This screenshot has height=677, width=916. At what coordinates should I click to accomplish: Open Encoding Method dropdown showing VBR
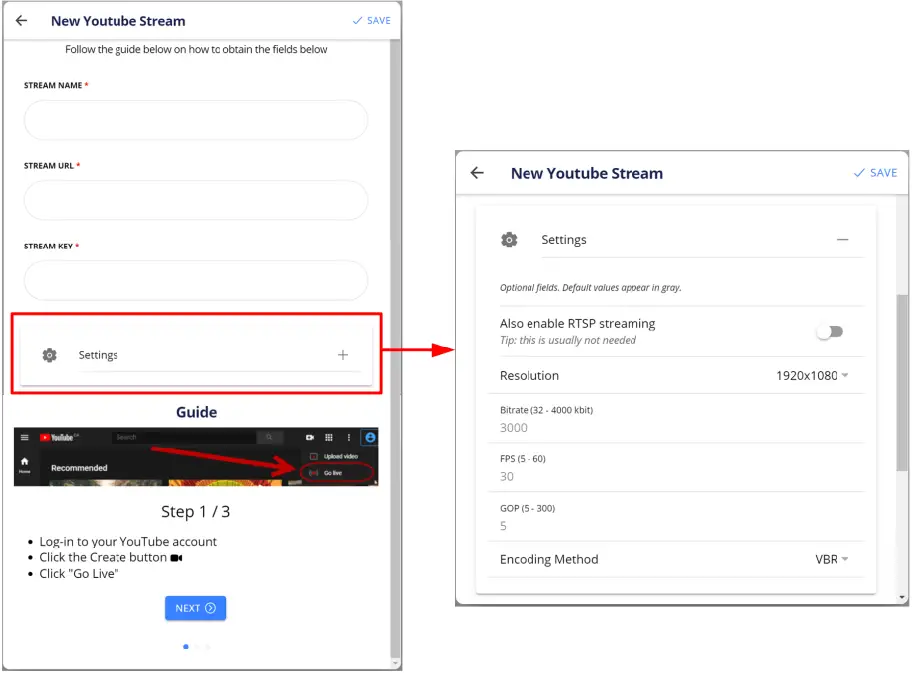[x=832, y=560]
